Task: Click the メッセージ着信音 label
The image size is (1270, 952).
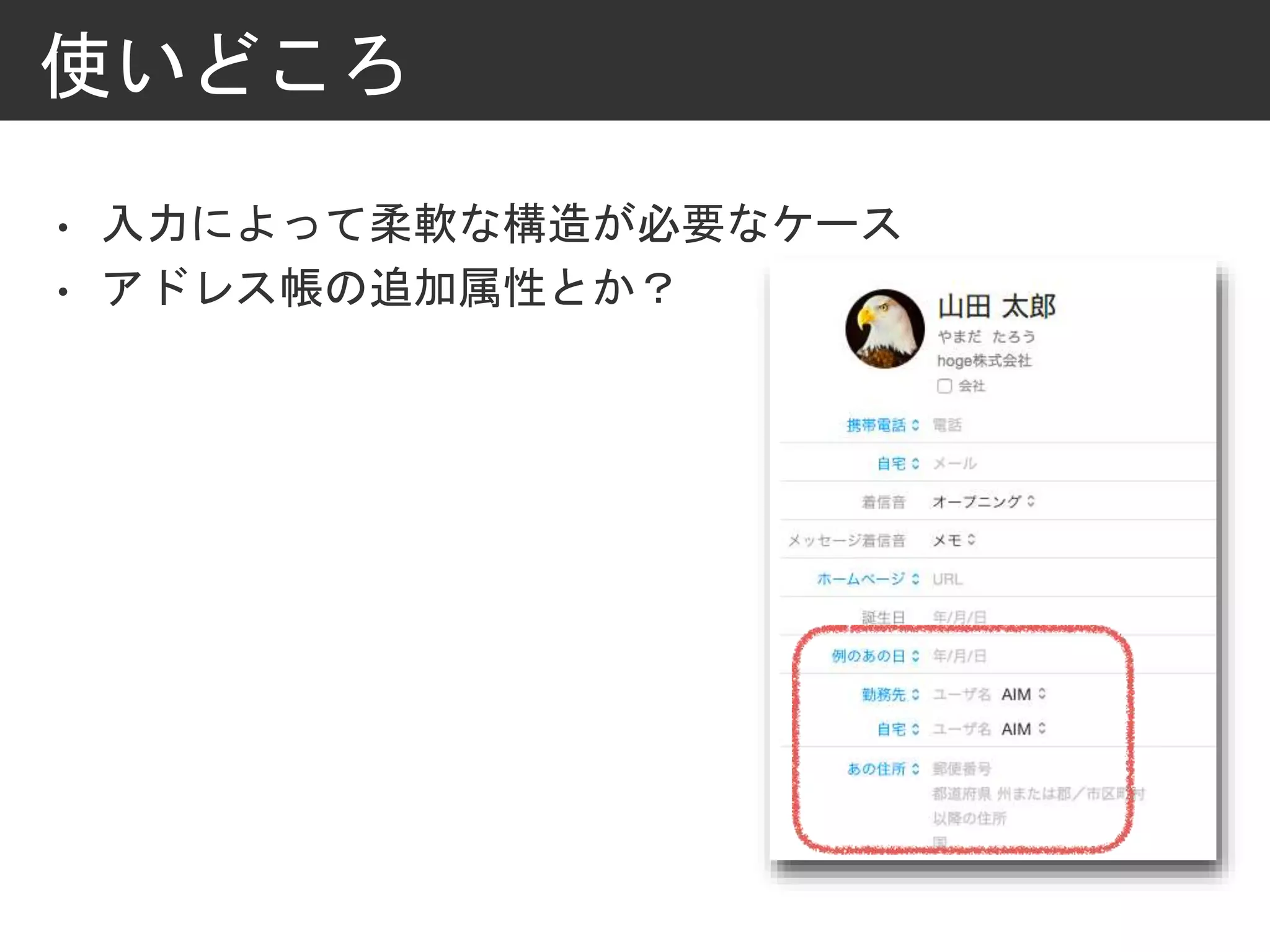Action: tap(846, 540)
